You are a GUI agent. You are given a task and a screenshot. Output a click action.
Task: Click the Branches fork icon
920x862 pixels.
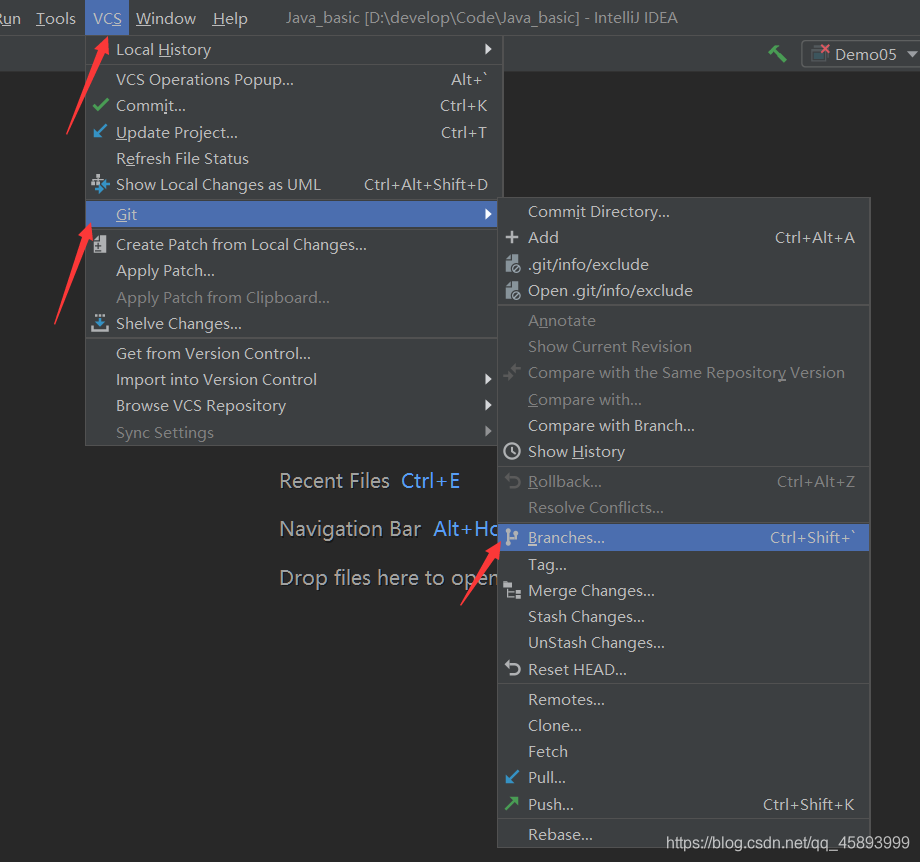coord(512,537)
